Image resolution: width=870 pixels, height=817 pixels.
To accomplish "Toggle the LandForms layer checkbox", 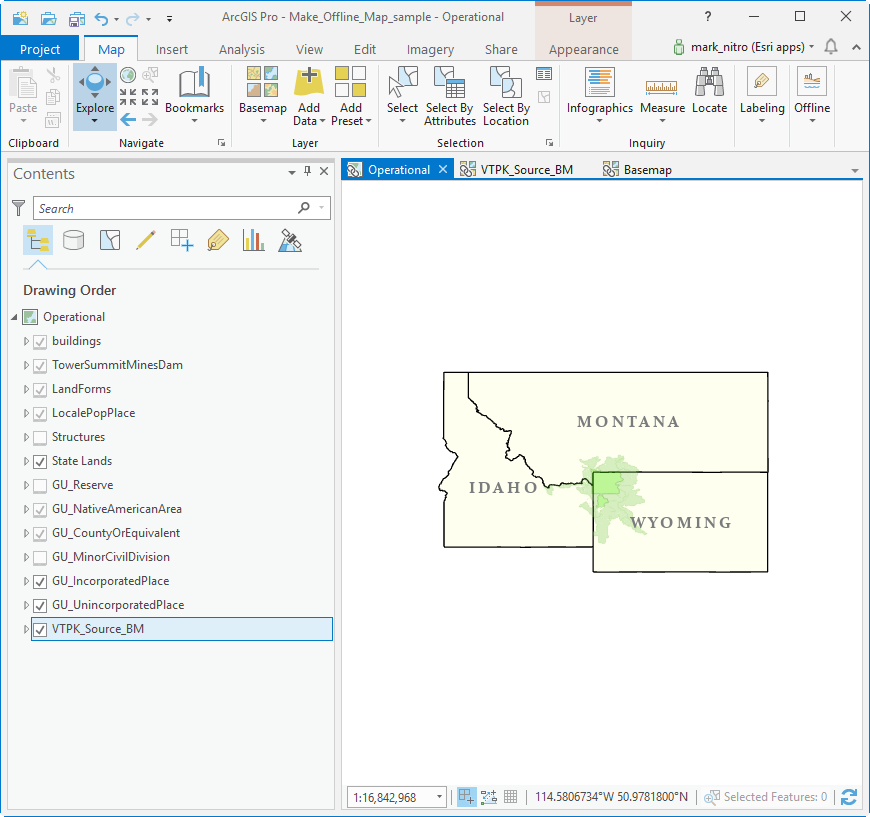I will (40, 390).
